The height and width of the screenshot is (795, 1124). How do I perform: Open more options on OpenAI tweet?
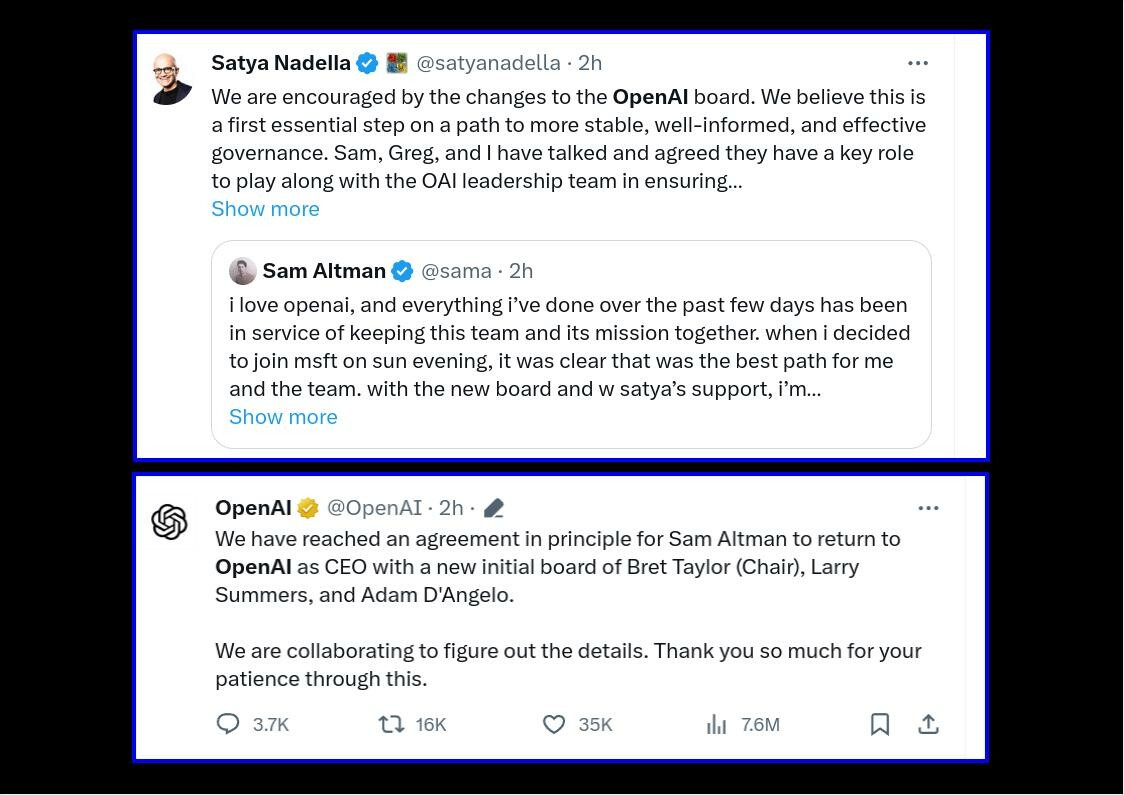pos(928,508)
